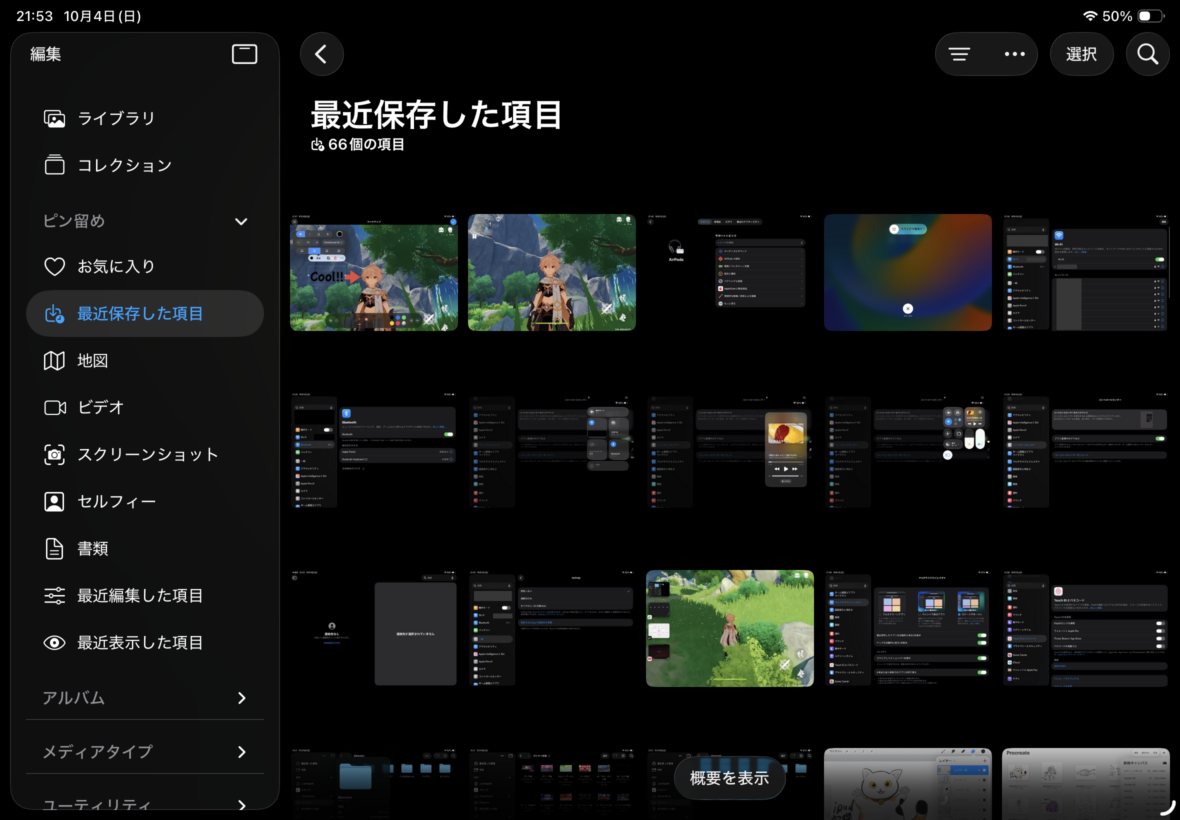
Task: Open the コレクション sidebar item
Action: [144, 165]
